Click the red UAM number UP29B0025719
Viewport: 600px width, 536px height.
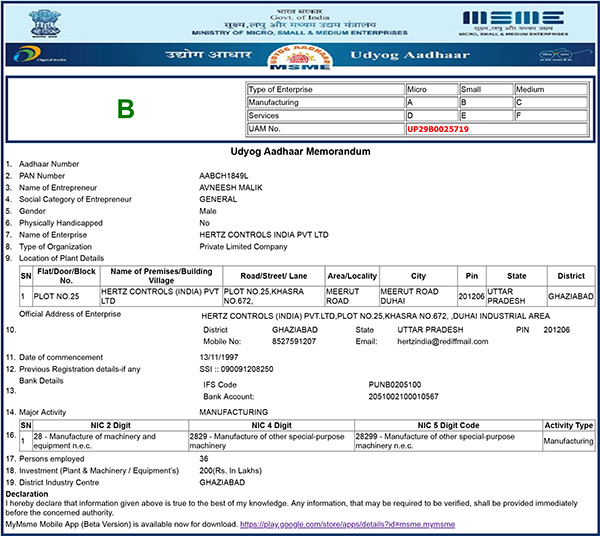(x=438, y=129)
